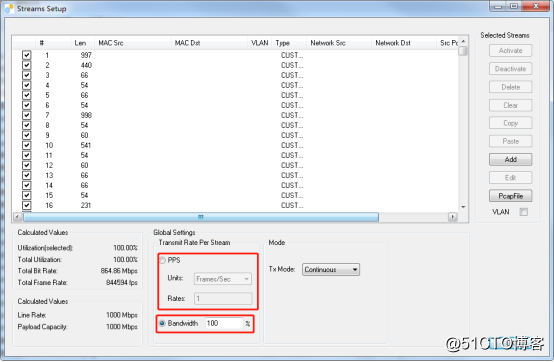Toggle the checkbox for stream 3
The width and height of the screenshot is (554, 362).
coord(26,75)
